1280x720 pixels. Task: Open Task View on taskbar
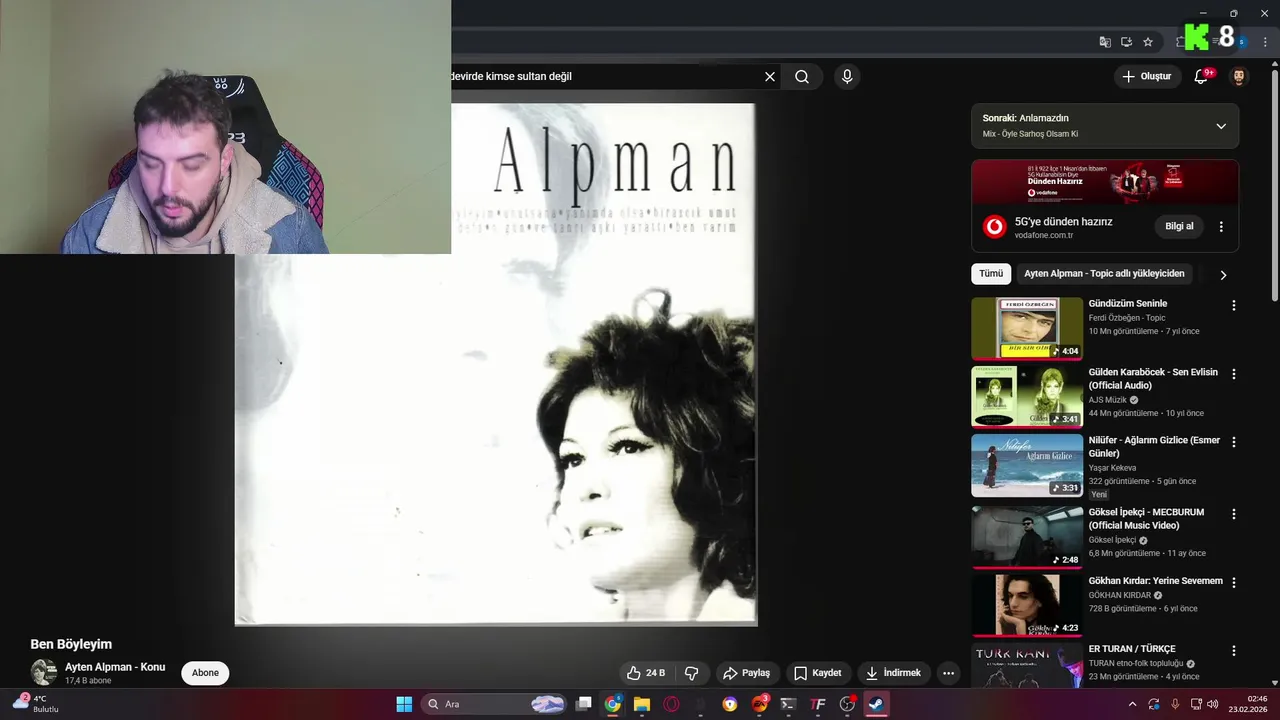(584, 704)
